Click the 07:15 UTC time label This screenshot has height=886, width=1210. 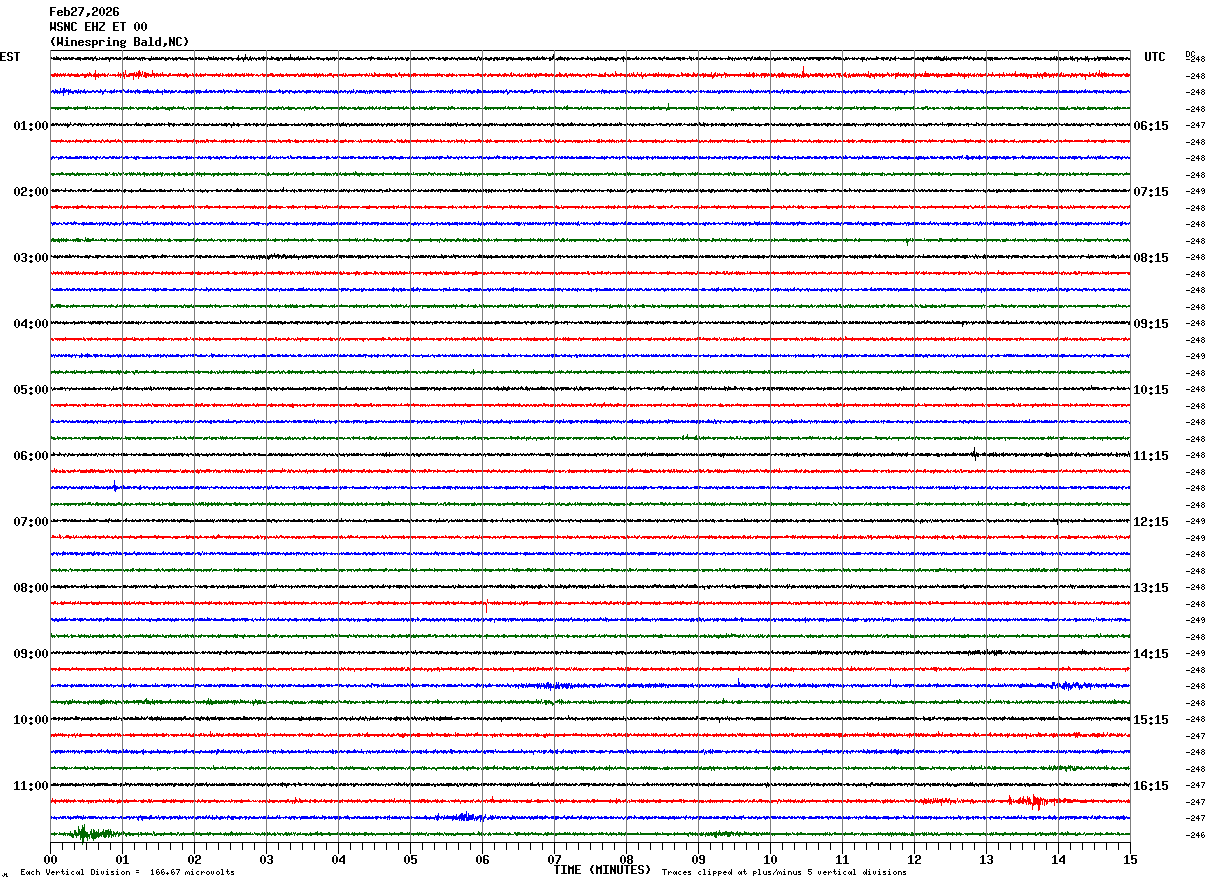tap(1151, 192)
